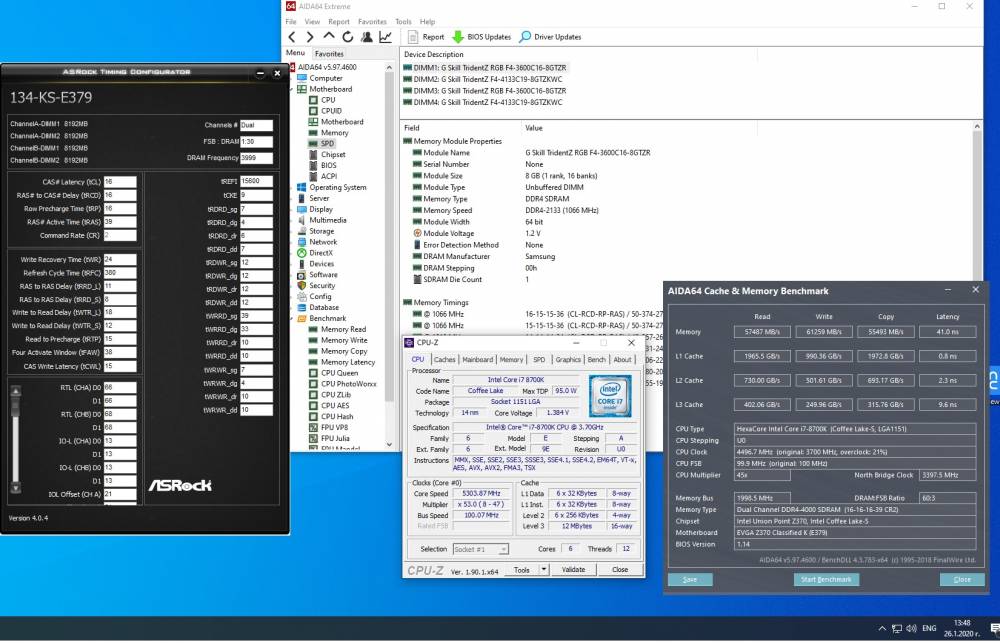Click the ASRock Timing Configurator vertical slider

point(16,441)
